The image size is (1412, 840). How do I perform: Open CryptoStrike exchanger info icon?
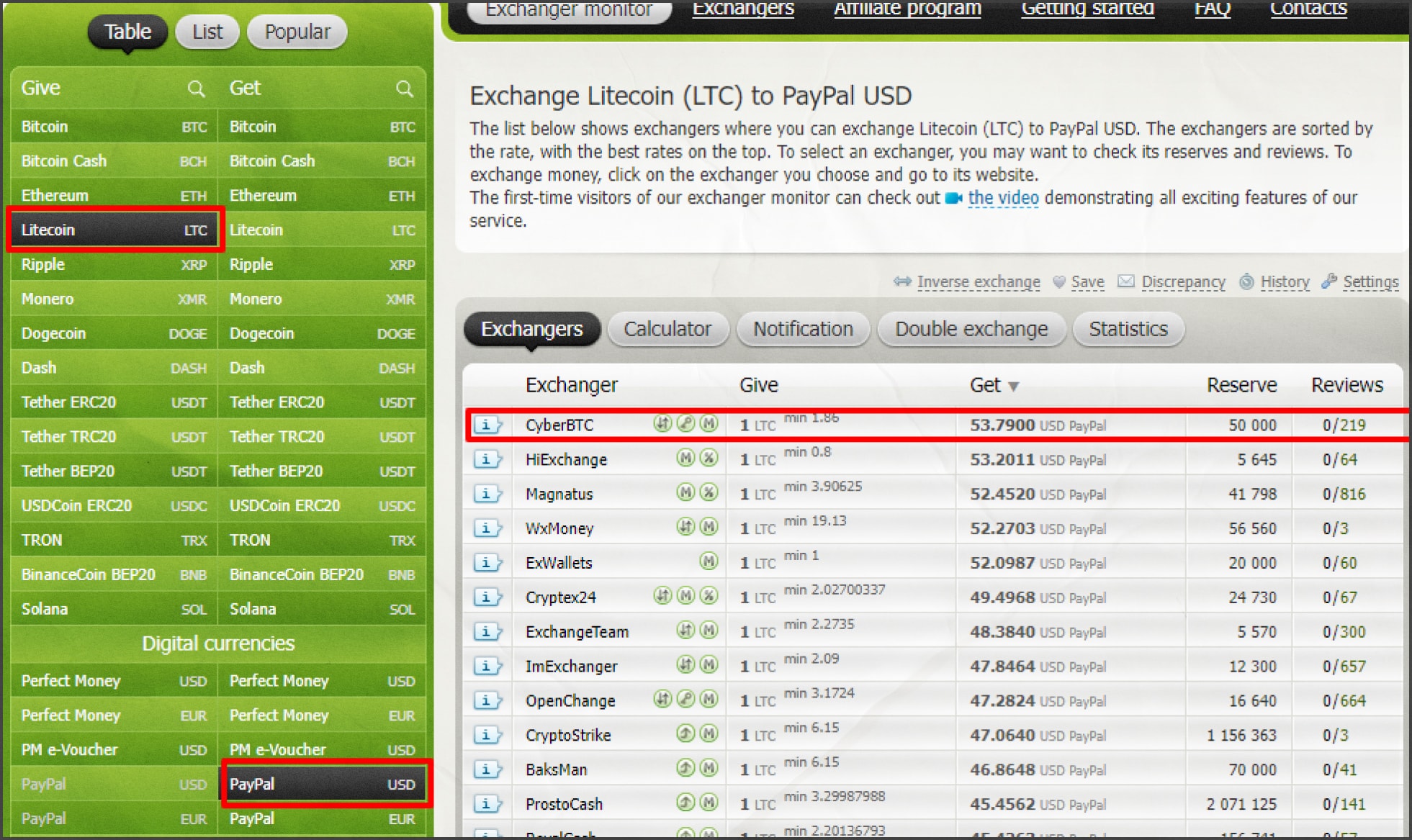(487, 735)
